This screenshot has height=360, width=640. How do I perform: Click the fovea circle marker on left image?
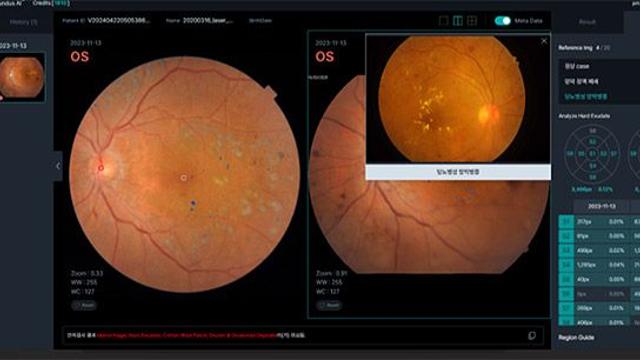point(184,178)
